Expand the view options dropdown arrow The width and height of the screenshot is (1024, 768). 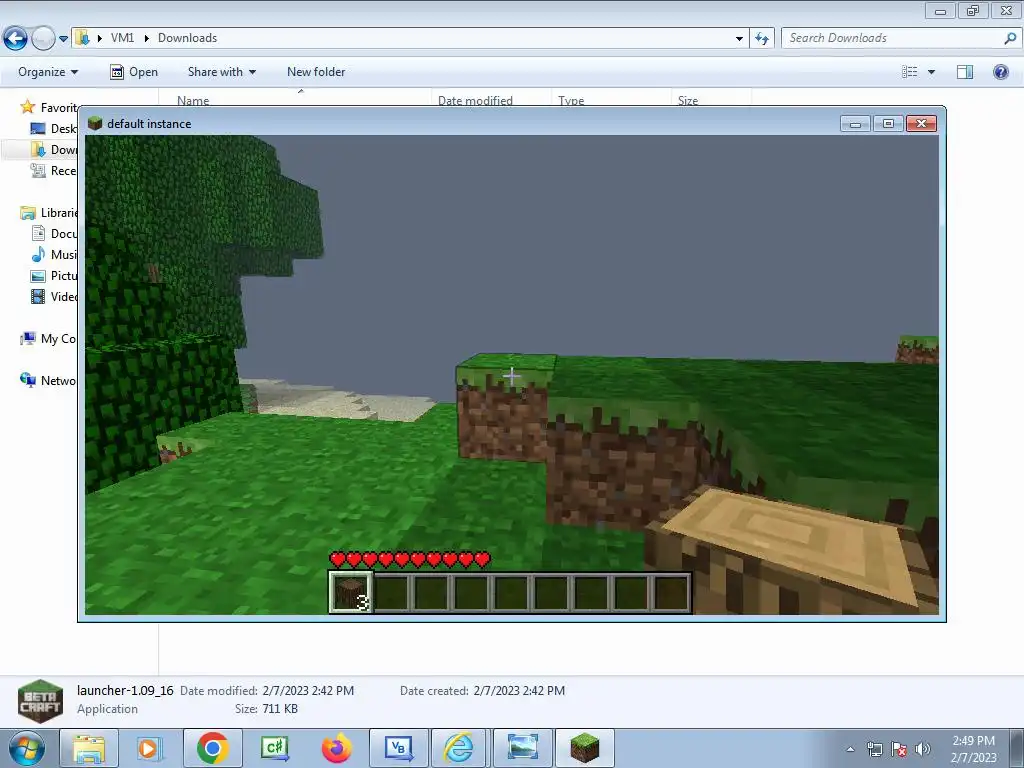931,72
